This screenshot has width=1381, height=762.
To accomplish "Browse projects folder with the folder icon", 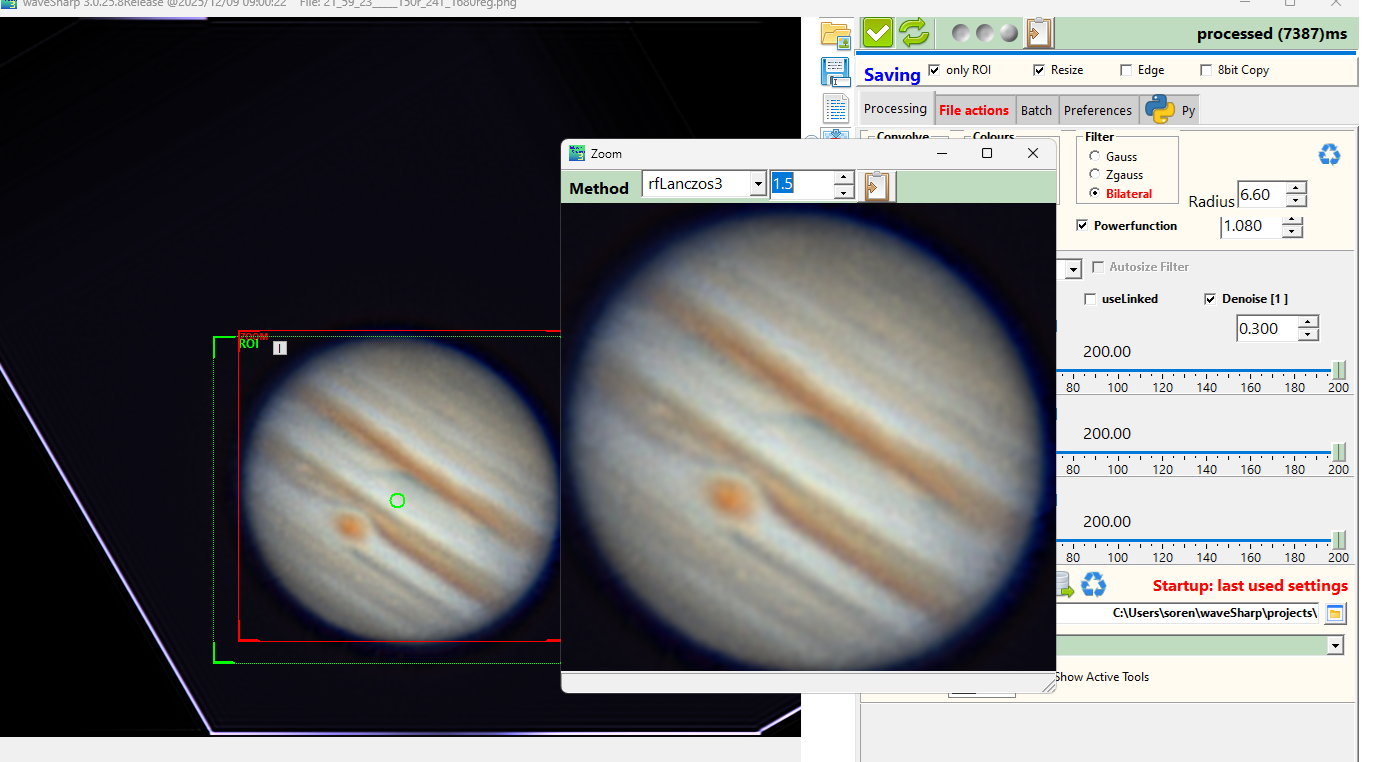I will click(1335, 612).
